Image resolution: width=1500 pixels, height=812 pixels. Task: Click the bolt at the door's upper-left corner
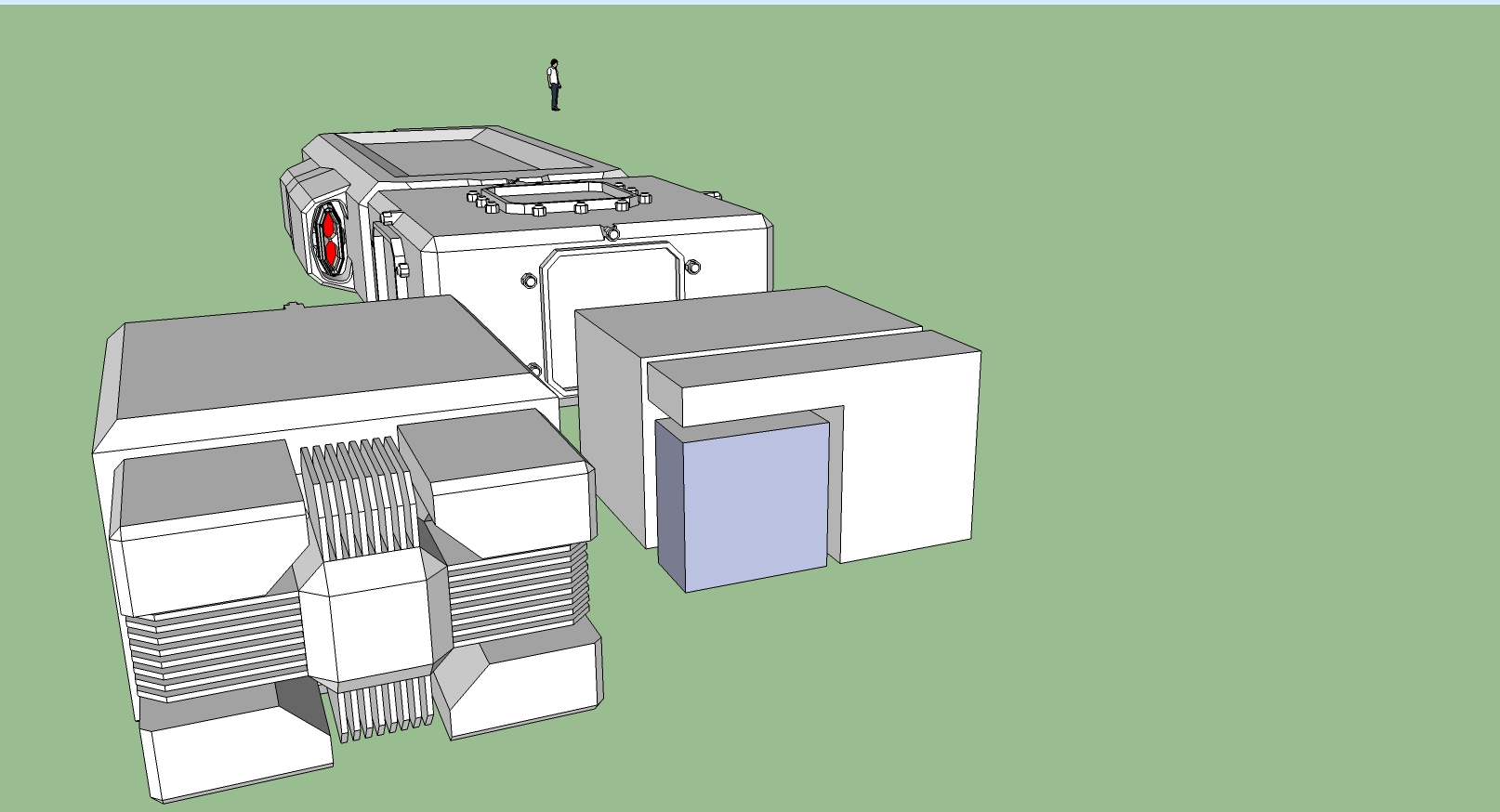528,280
